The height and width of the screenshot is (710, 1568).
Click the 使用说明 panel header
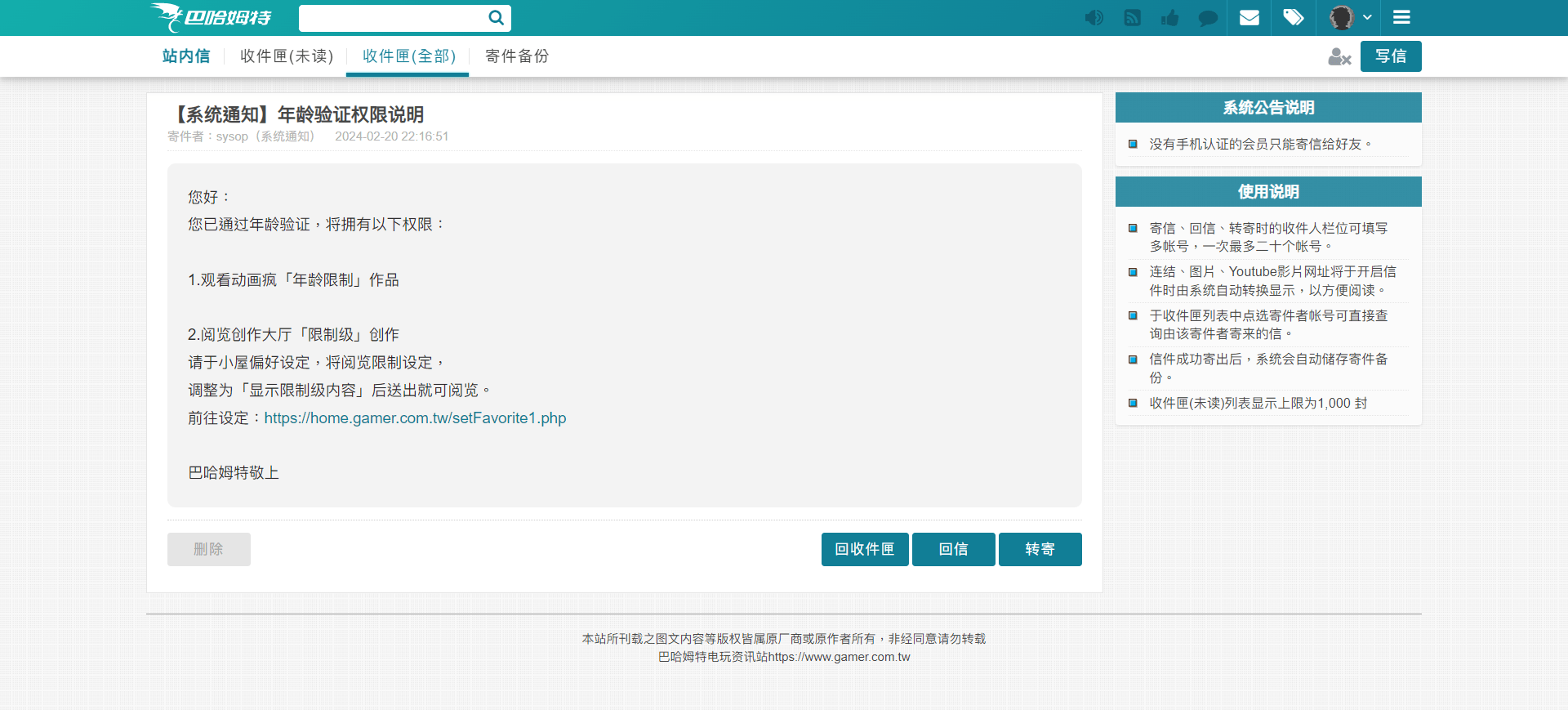pyautogui.click(x=1268, y=192)
